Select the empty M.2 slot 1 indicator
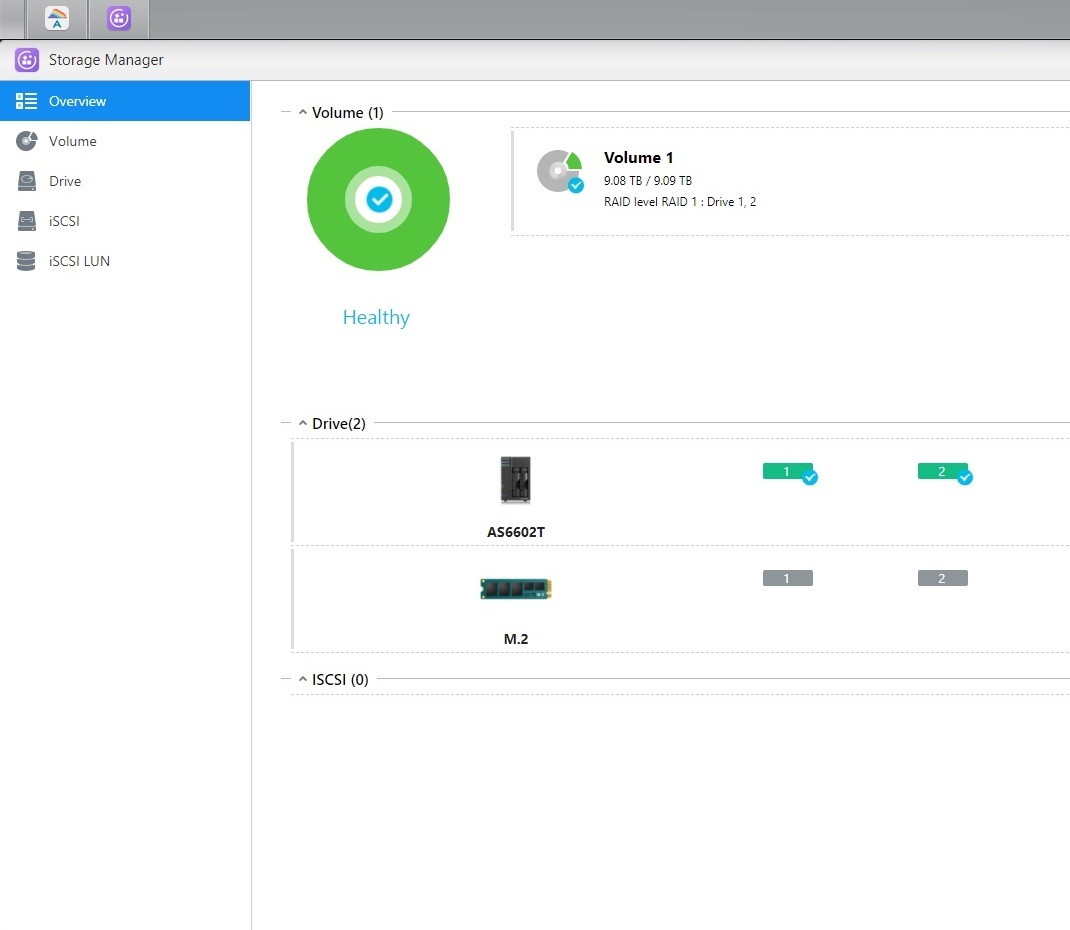The image size is (1070, 930). [x=787, y=577]
